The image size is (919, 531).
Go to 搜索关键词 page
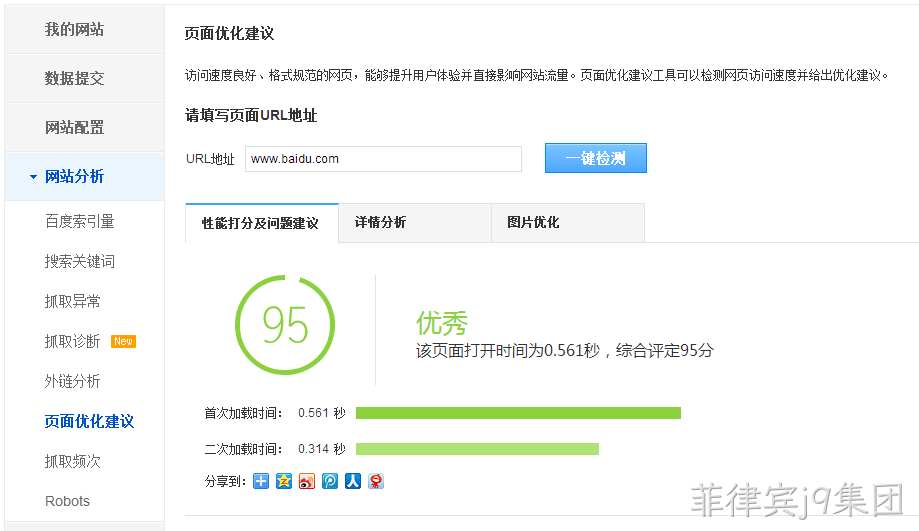[80, 261]
